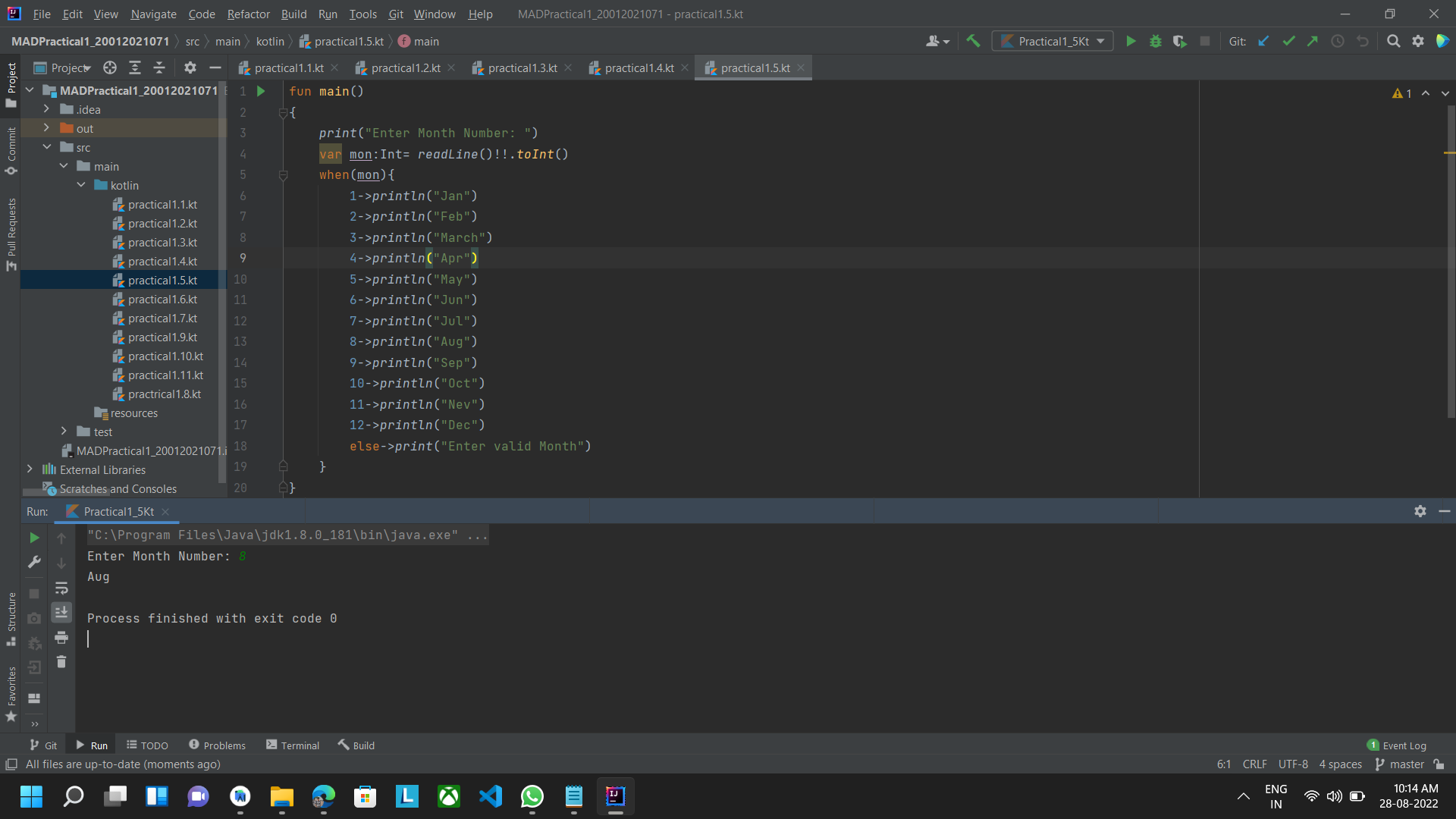Commit changes with the Git checkmark icon

click(1288, 41)
